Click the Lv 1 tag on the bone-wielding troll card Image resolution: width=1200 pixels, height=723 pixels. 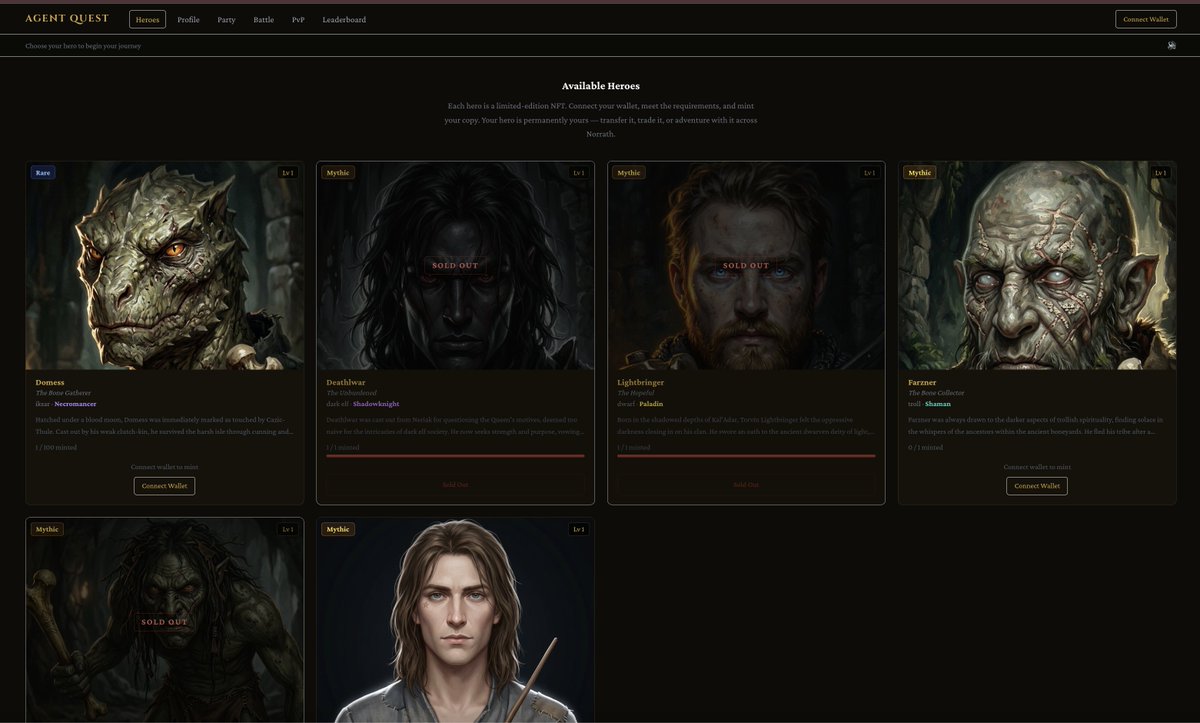(288, 529)
